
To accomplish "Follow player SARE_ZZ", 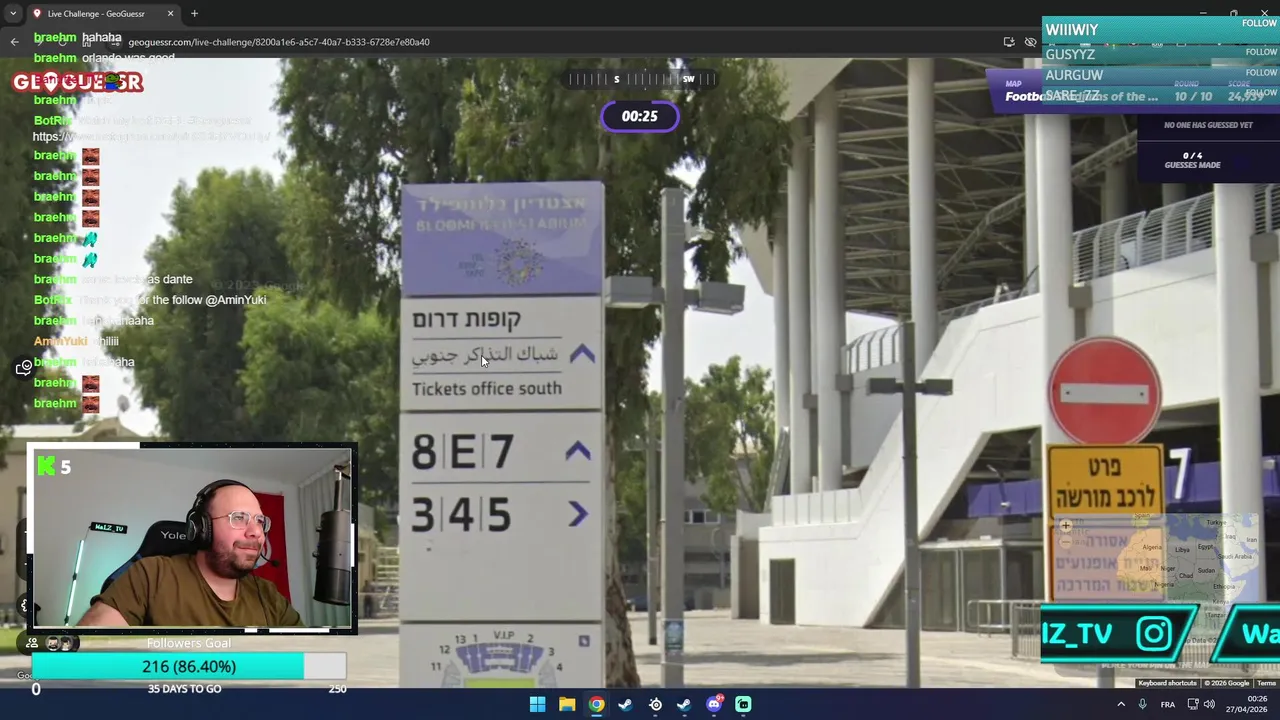I will (1259, 93).
